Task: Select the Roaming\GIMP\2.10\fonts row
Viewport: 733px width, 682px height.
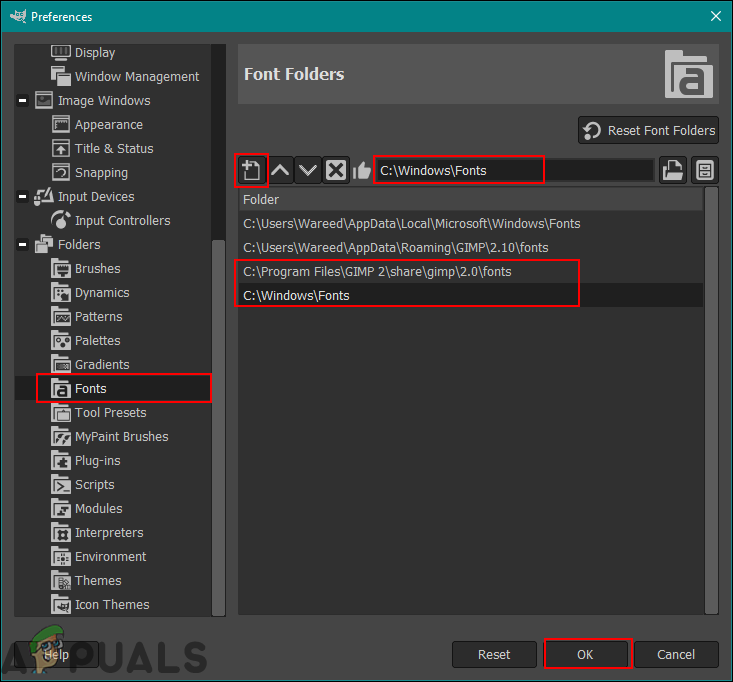Action: pyautogui.click(x=470, y=248)
